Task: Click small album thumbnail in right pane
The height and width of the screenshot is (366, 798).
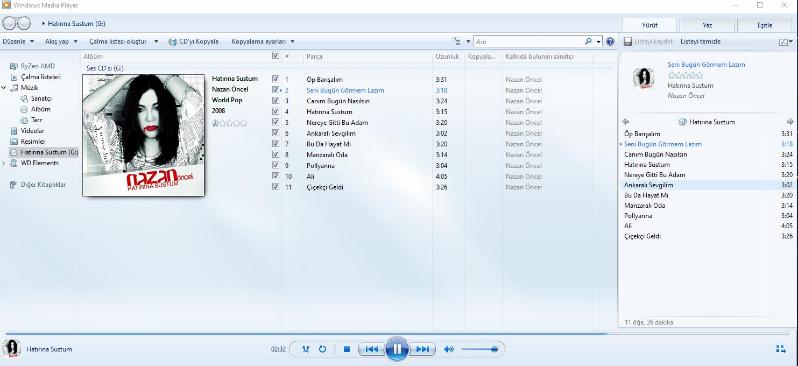Action: (644, 79)
